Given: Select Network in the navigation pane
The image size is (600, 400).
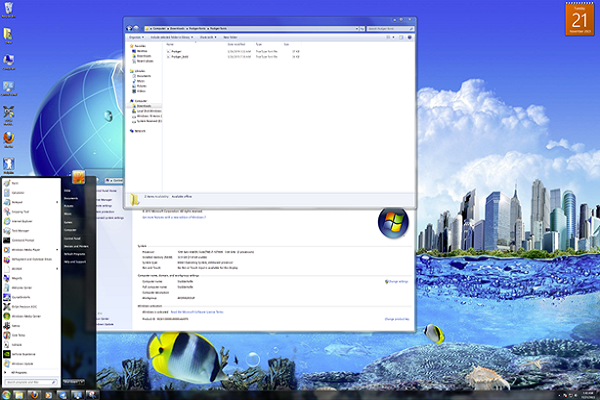Looking at the screenshot, I should (140, 131).
